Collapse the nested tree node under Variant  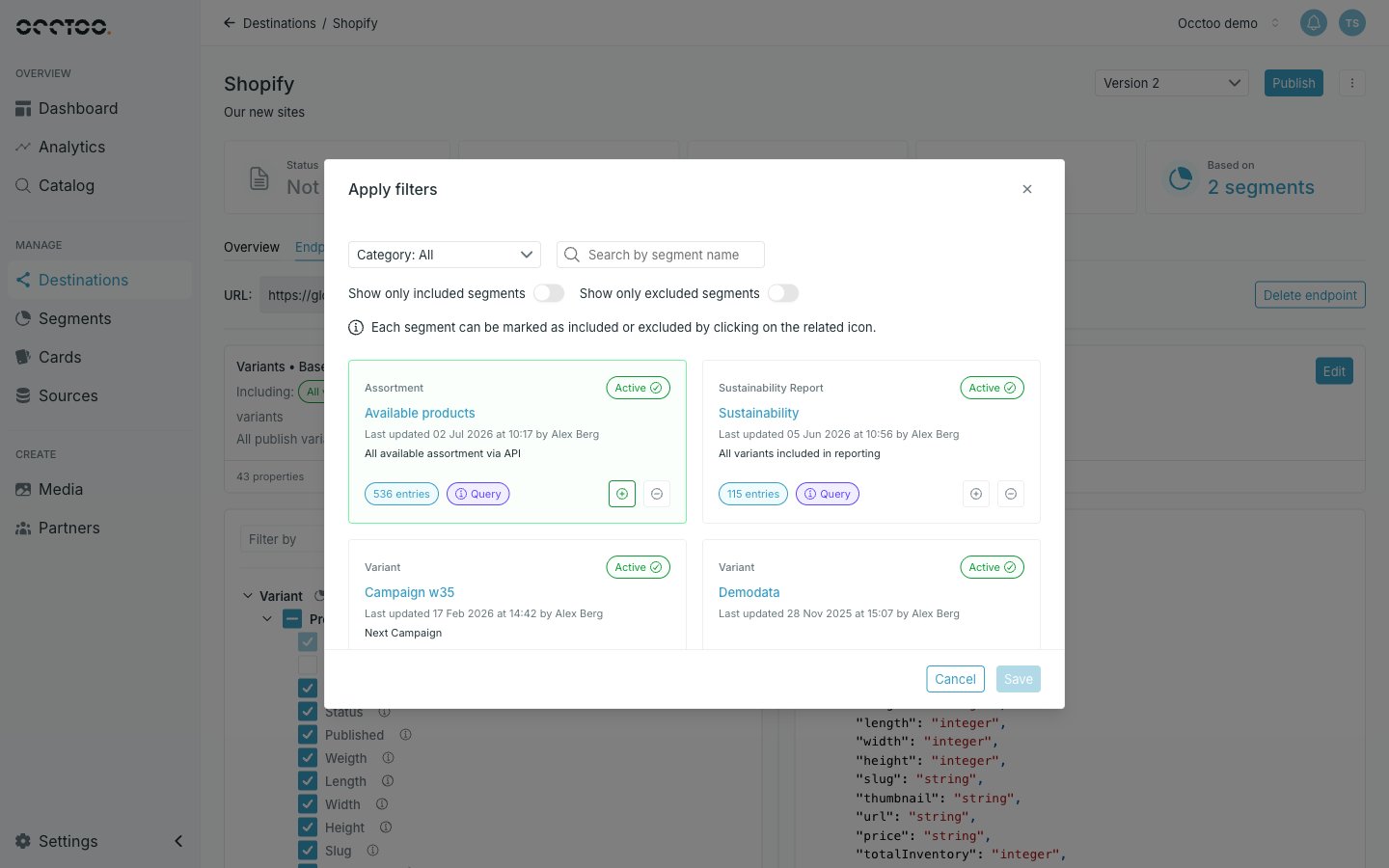pyautogui.click(x=267, y=619)
